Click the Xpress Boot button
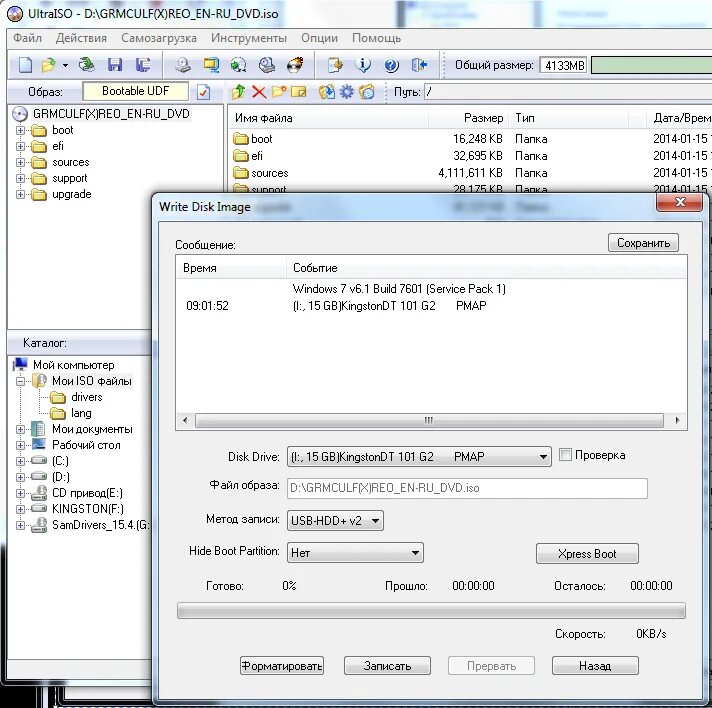The width and height of the screenshot is (712, 708). (587, 554)
